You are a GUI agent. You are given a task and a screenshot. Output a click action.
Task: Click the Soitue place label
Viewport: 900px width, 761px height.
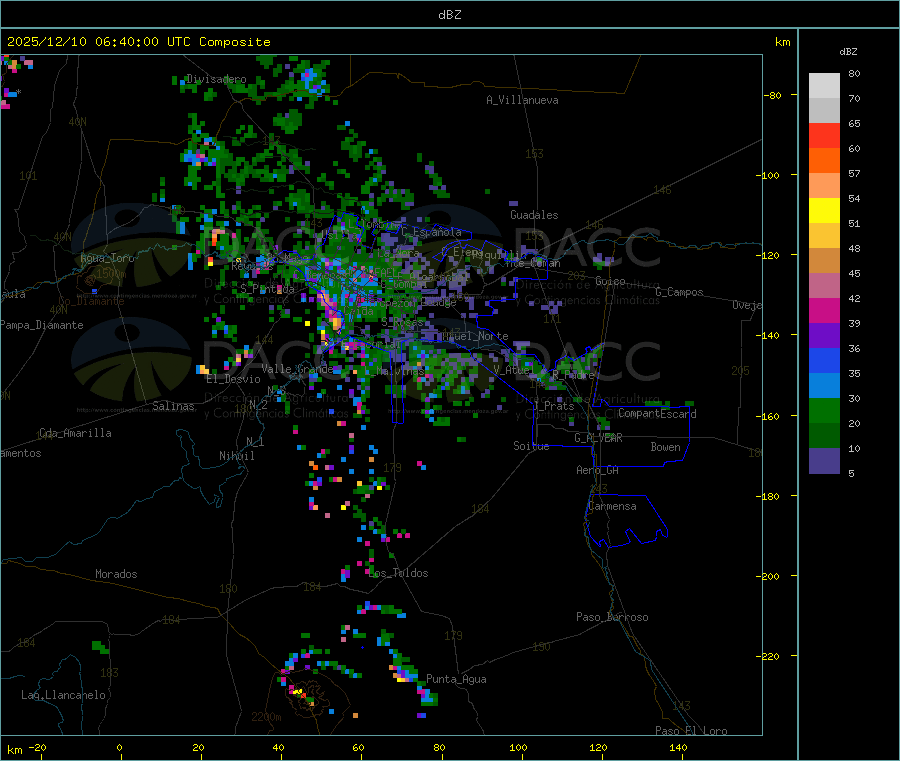point(532,446)
